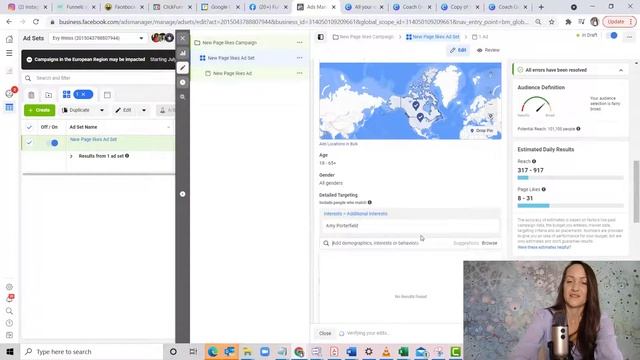Open notifications bell in left rail
This screenshot has width=640, height=360.
(x=9, y=299)
